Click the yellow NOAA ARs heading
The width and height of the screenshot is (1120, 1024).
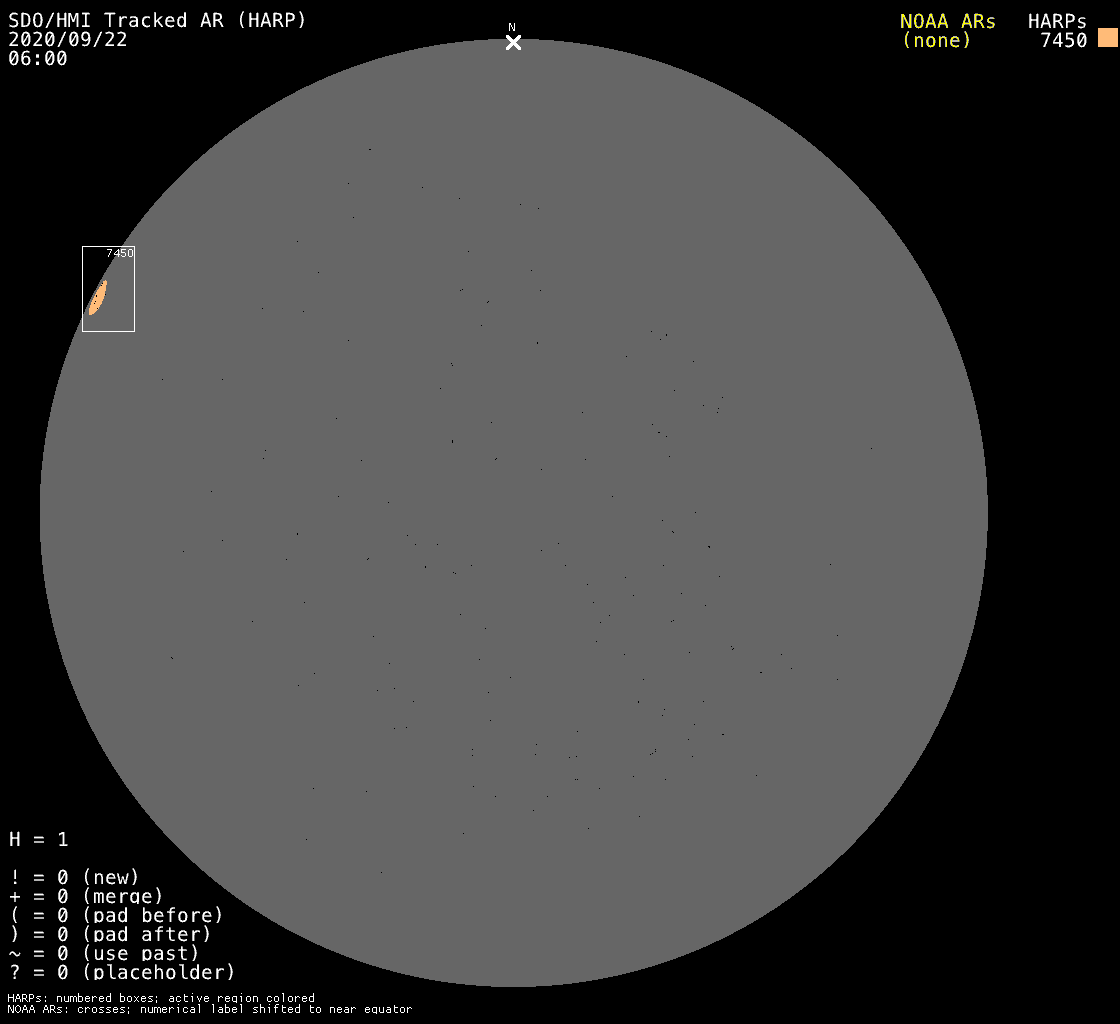point(947,21)
